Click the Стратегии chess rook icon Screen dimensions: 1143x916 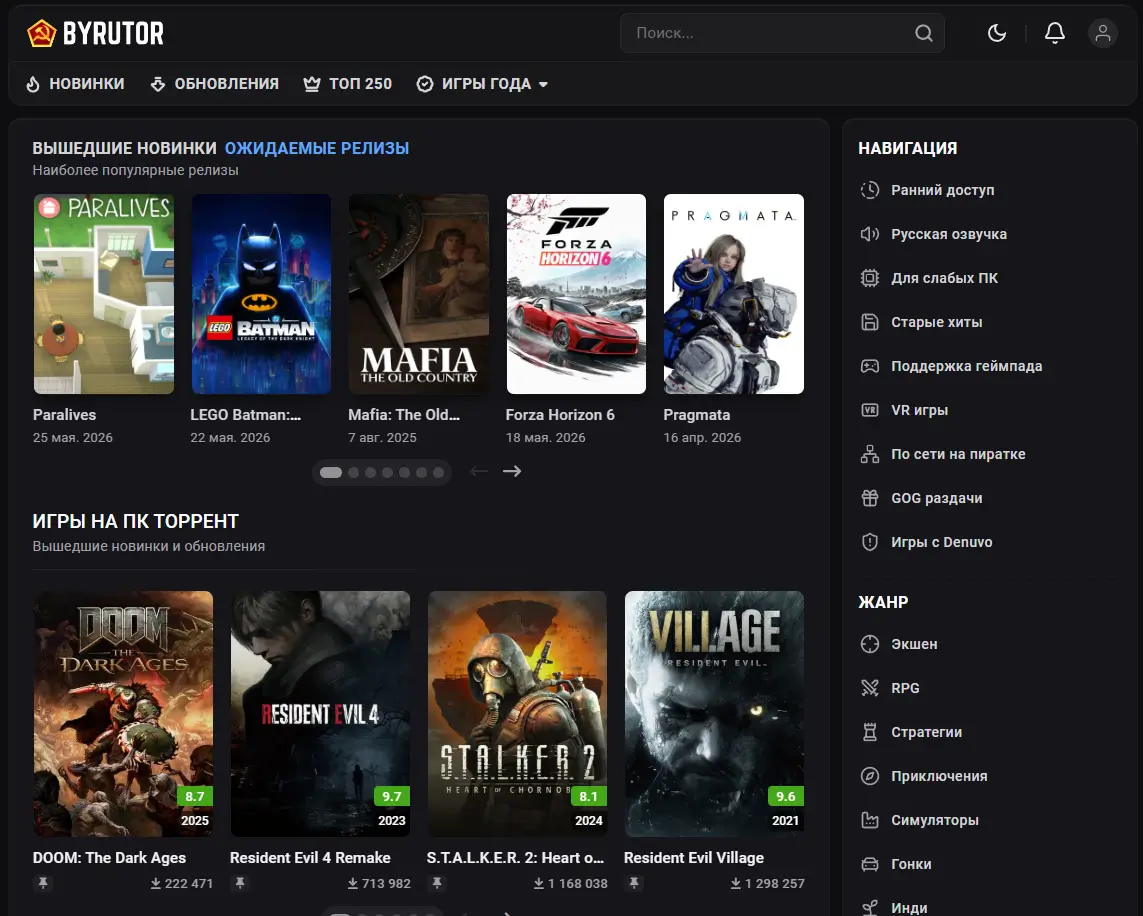click(870, 732)
